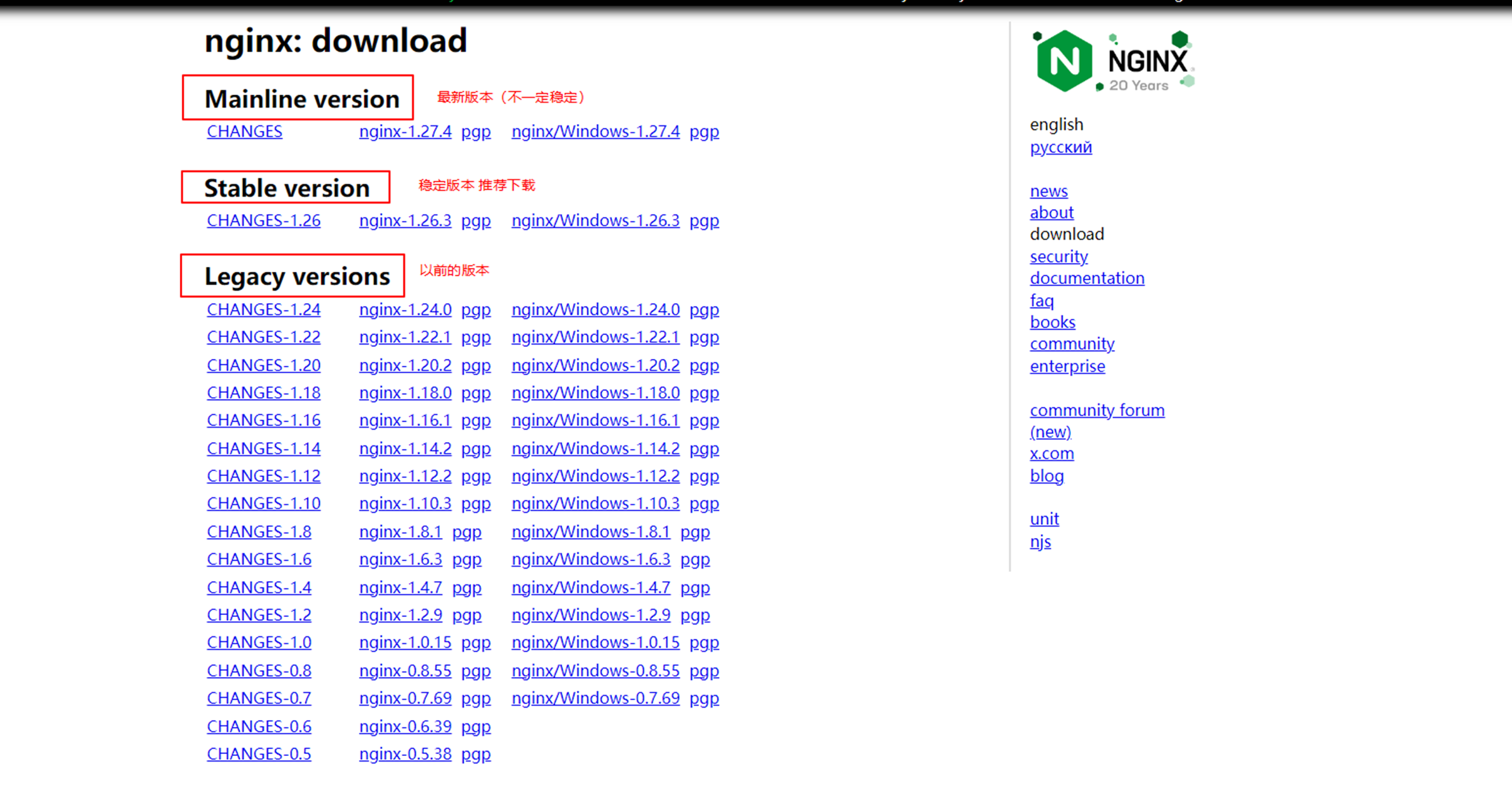
Task: Download the nginx-1.27.4 mainline source
Action: coord(405,132)
